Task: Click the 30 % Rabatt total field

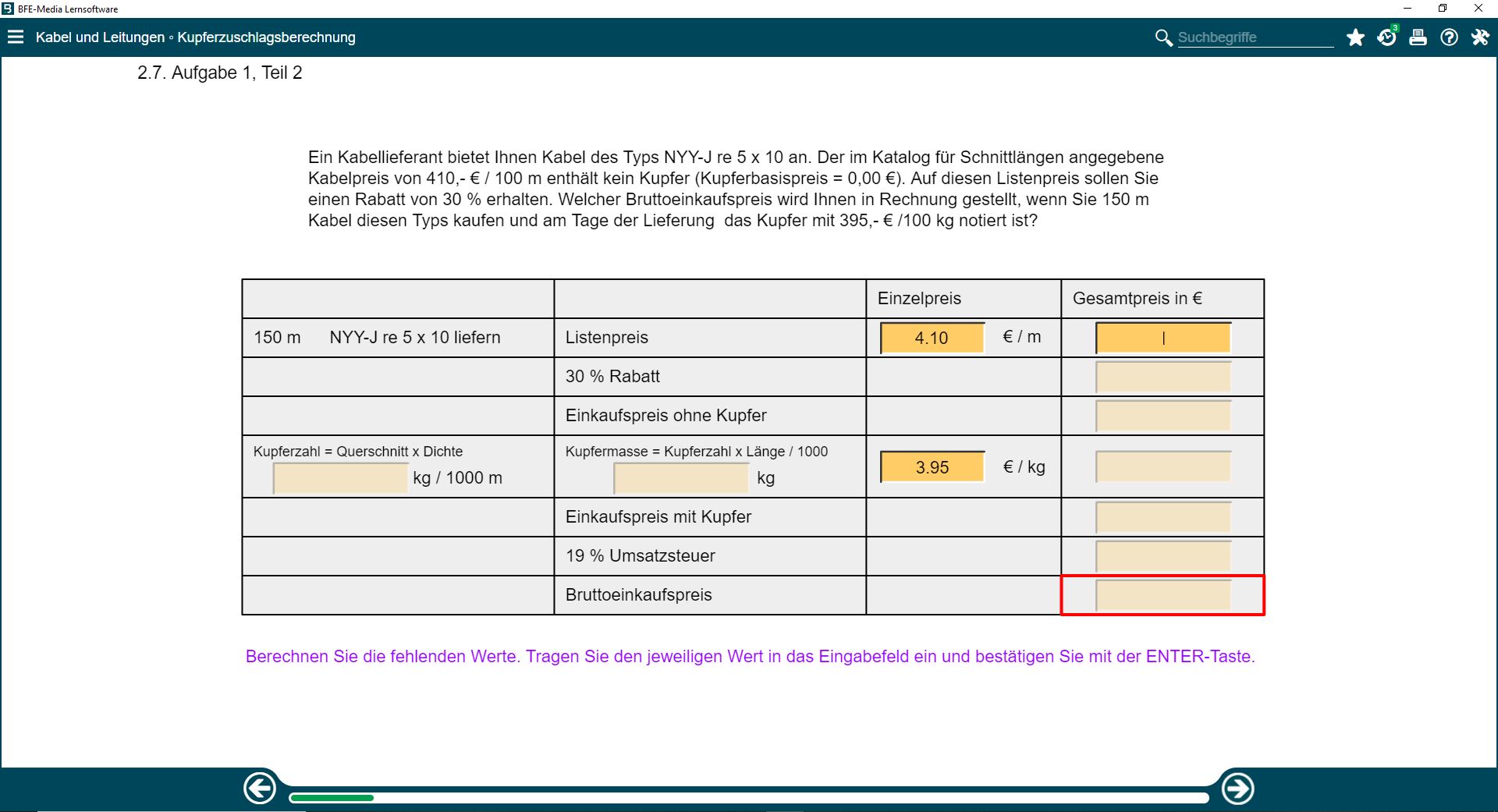Action: pos(1163,377)
